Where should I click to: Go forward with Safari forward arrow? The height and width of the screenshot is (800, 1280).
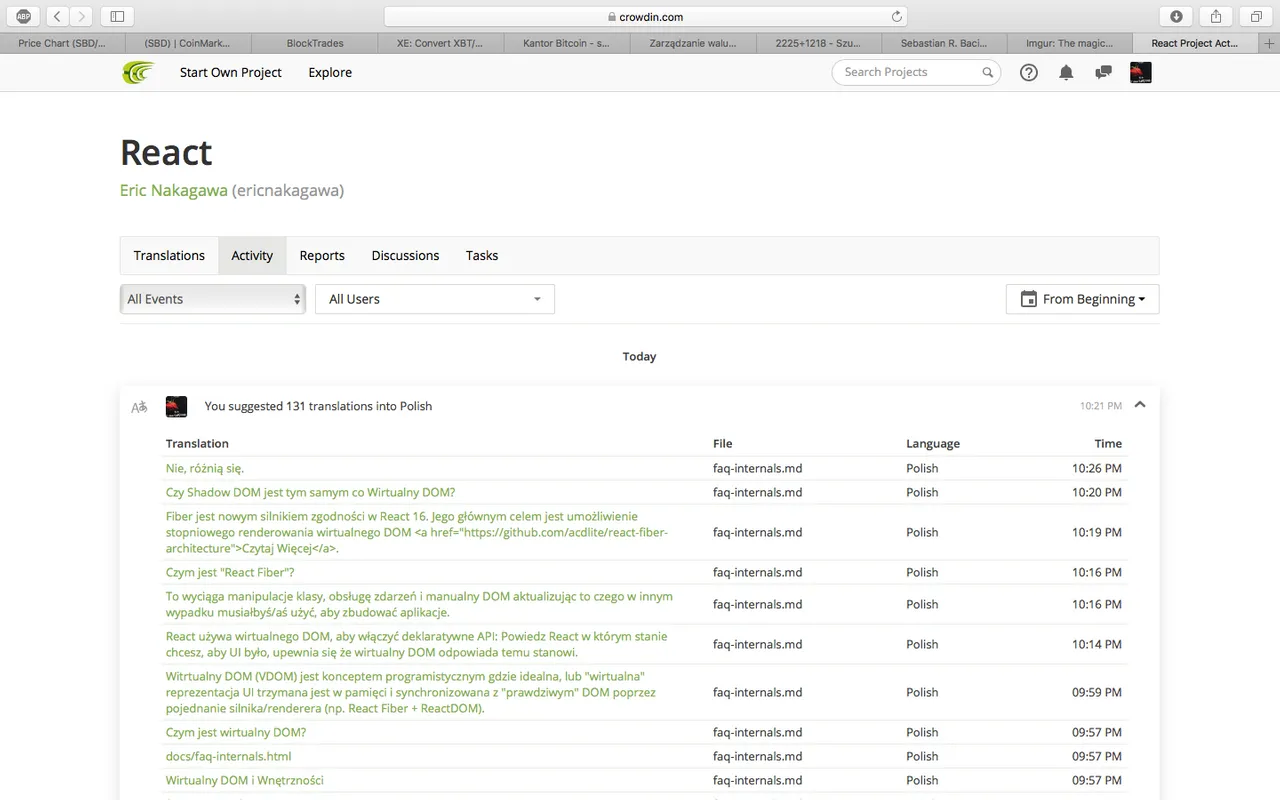(82, 16)
